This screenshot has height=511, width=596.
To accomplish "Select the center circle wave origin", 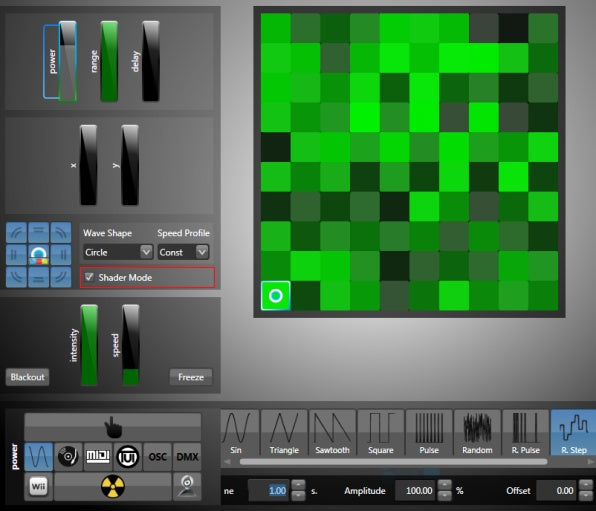I will click(38, 254).
